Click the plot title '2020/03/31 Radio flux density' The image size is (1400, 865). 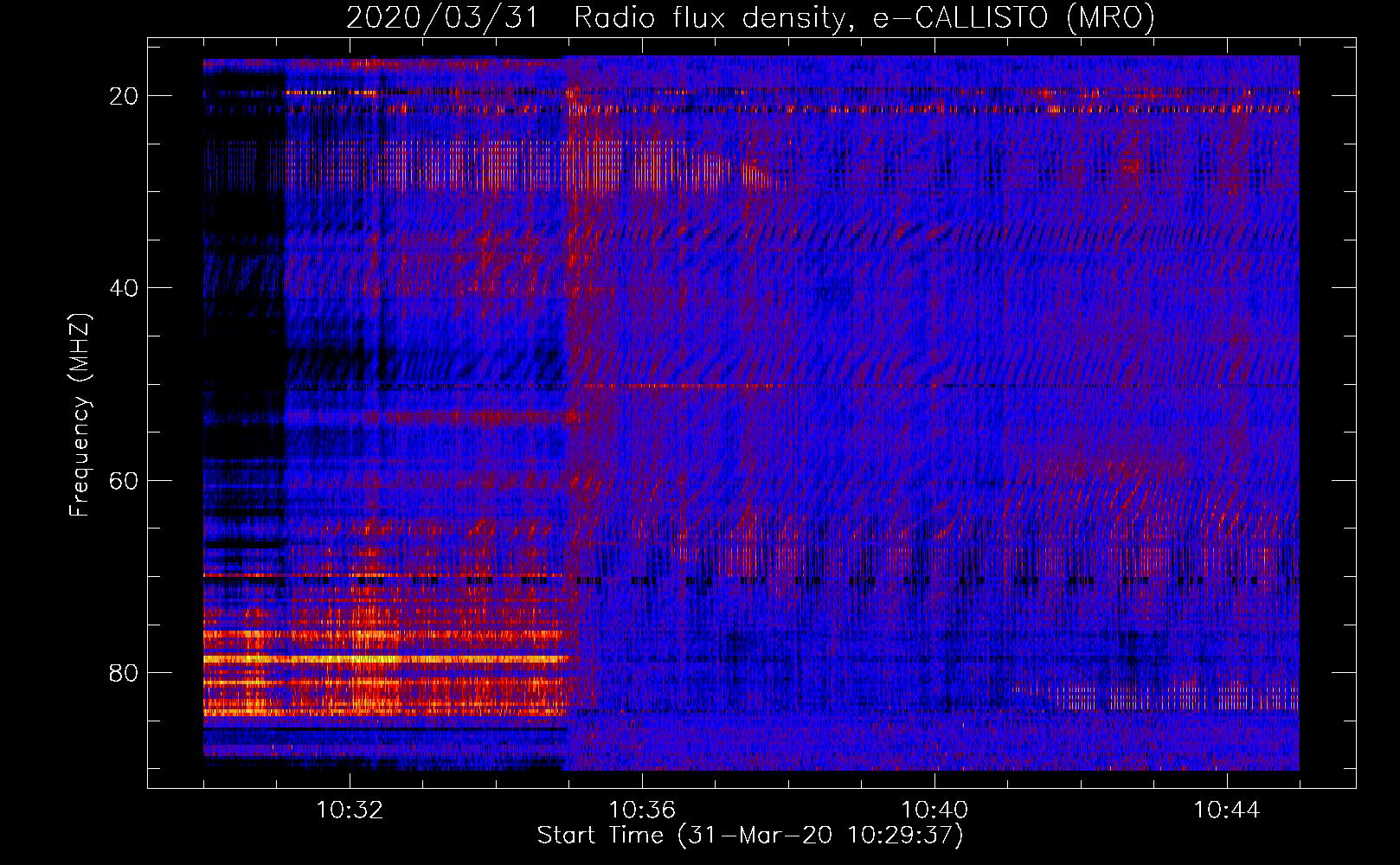tap(750, 17)
